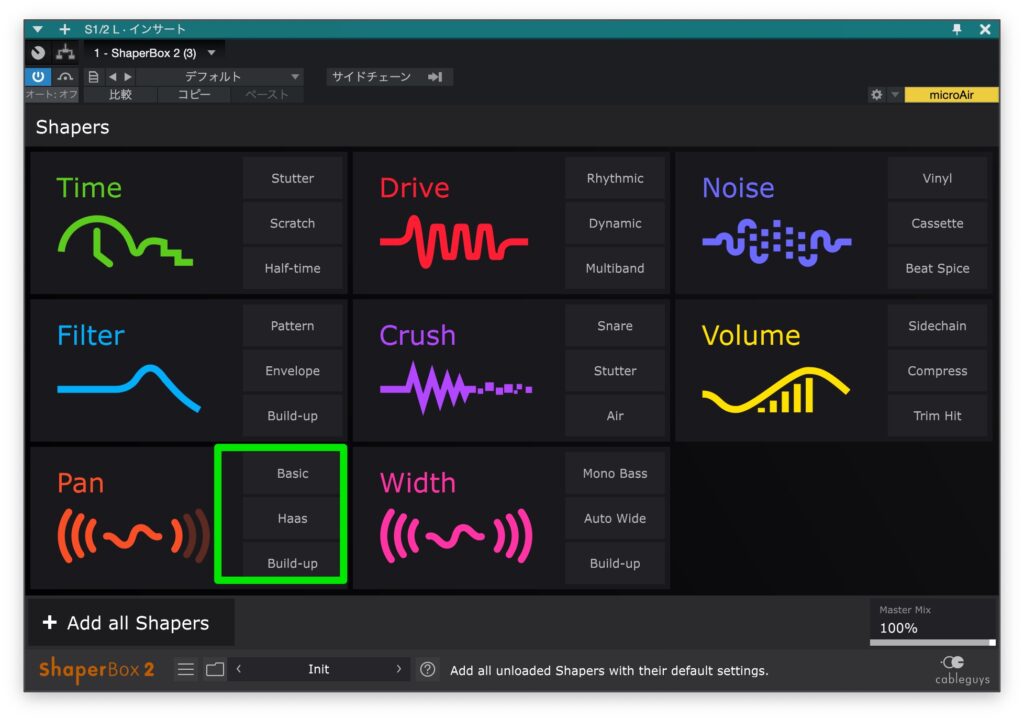Click the Master Mix slider
The height and width of the screenshot is (720, 1024).
coord(932,642)
